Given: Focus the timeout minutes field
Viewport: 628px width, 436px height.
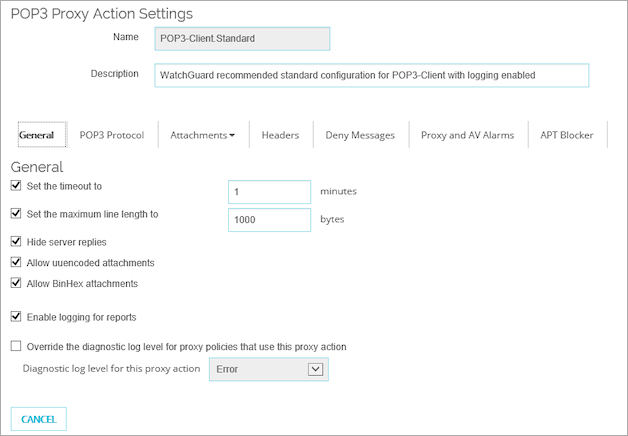Looking at the screenshot, I should [269, 191].
